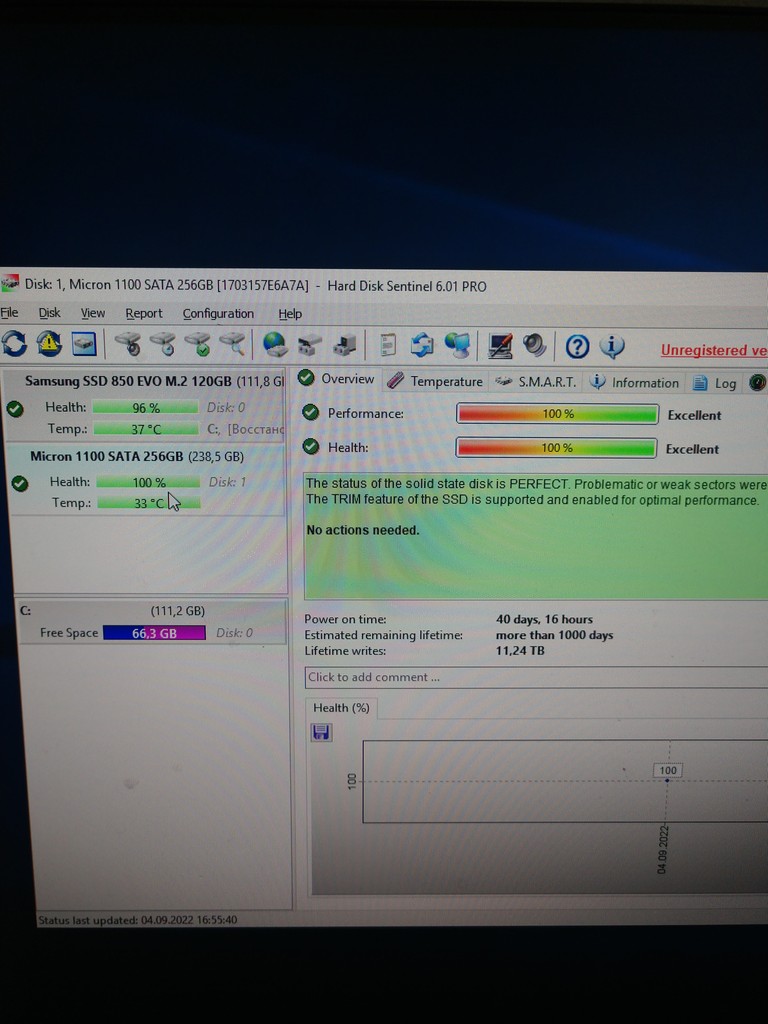The image size is (768, 1024).
Task: Click the disk with magnifier icon
Action: pos(232,344)
